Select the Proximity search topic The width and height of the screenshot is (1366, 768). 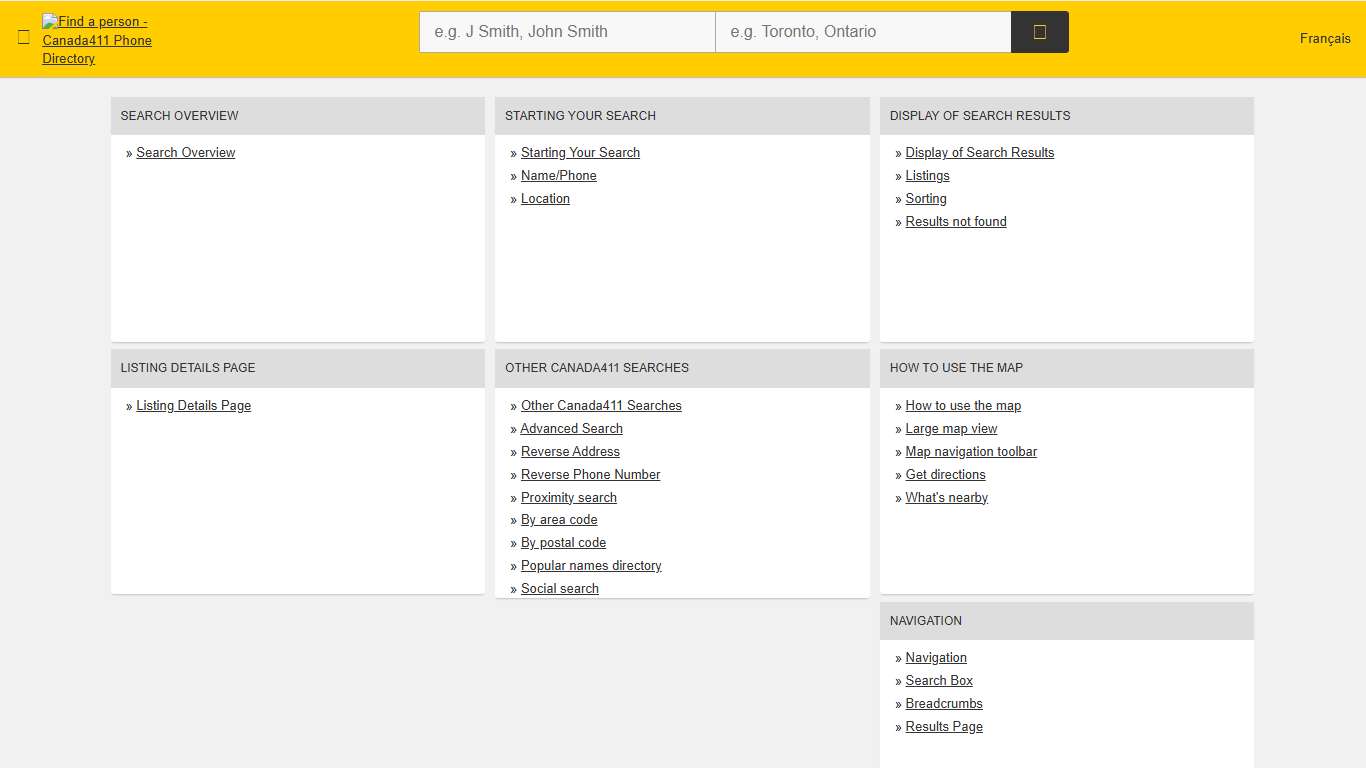pyautogui.click(x=568, y=497)
